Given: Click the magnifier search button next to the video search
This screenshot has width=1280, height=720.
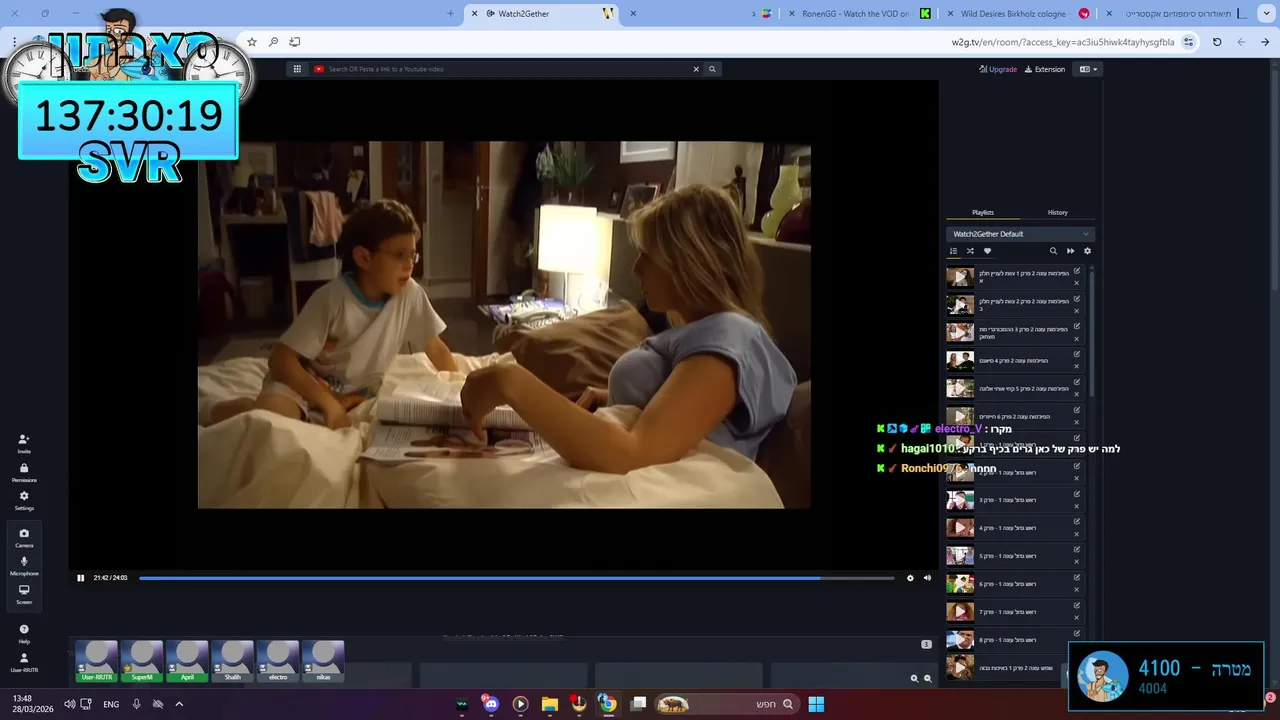Looking at the screenshot, I should click(x=712, y=69).
